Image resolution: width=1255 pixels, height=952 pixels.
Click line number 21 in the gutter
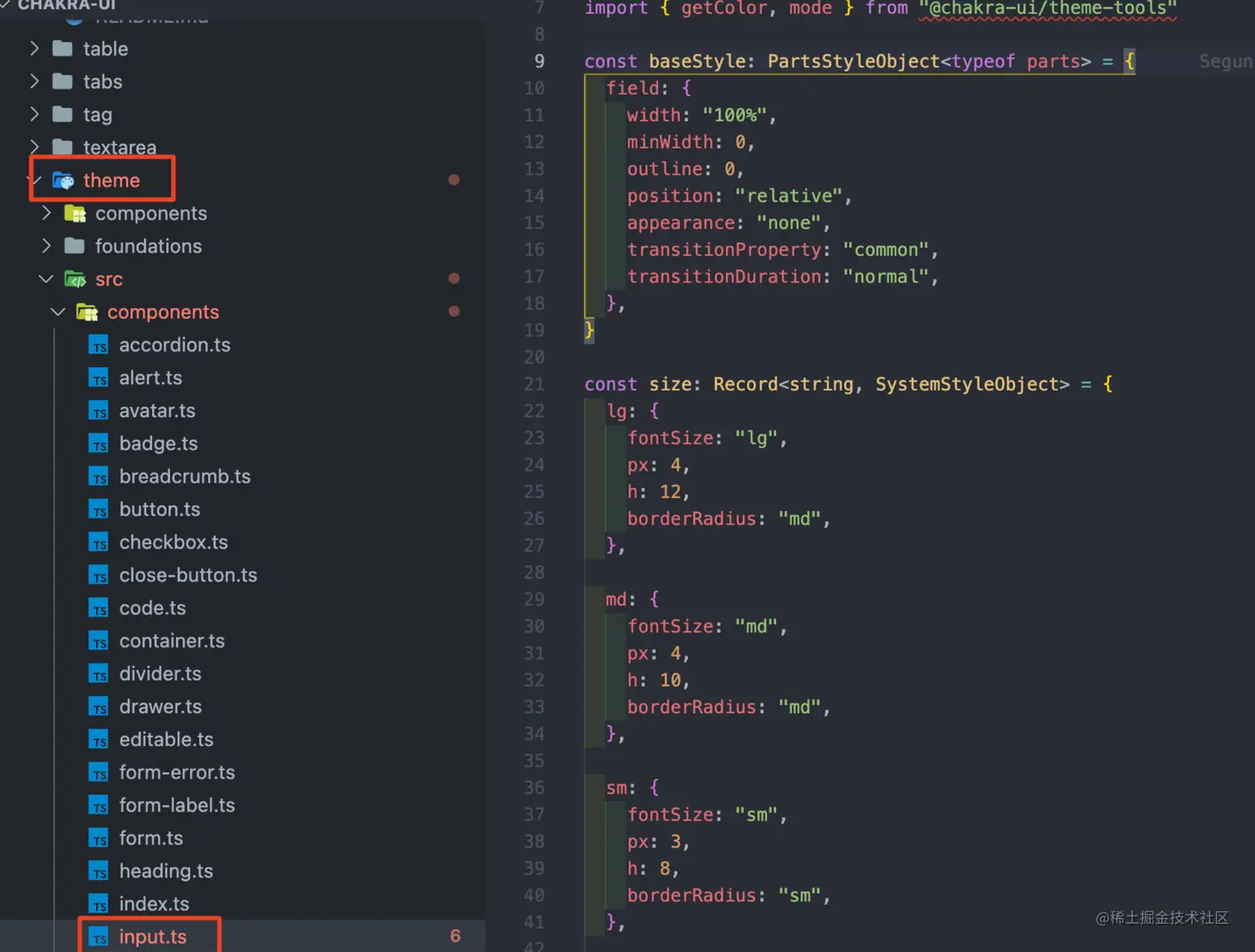535,384
